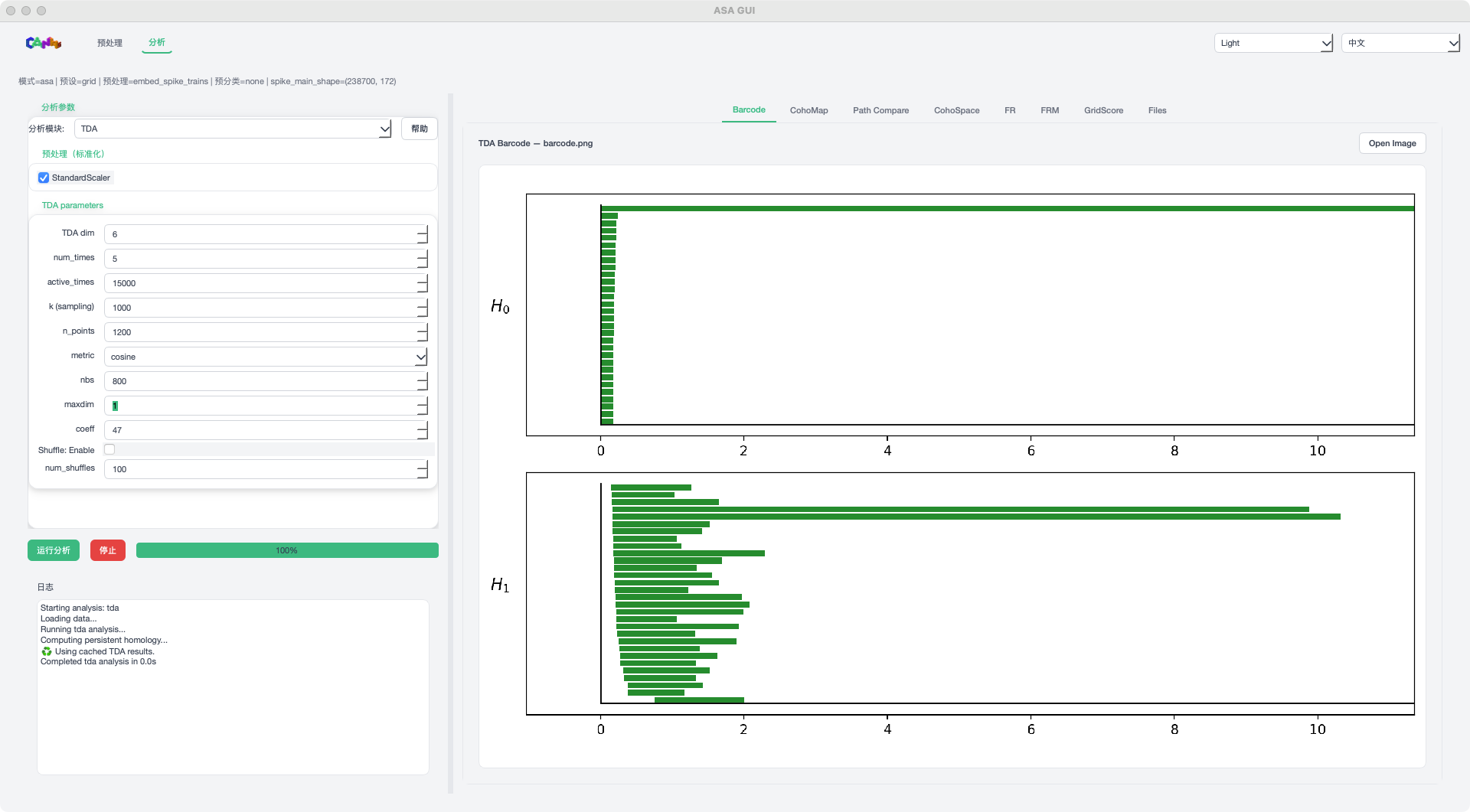Click the 100% progress bar

287,550
